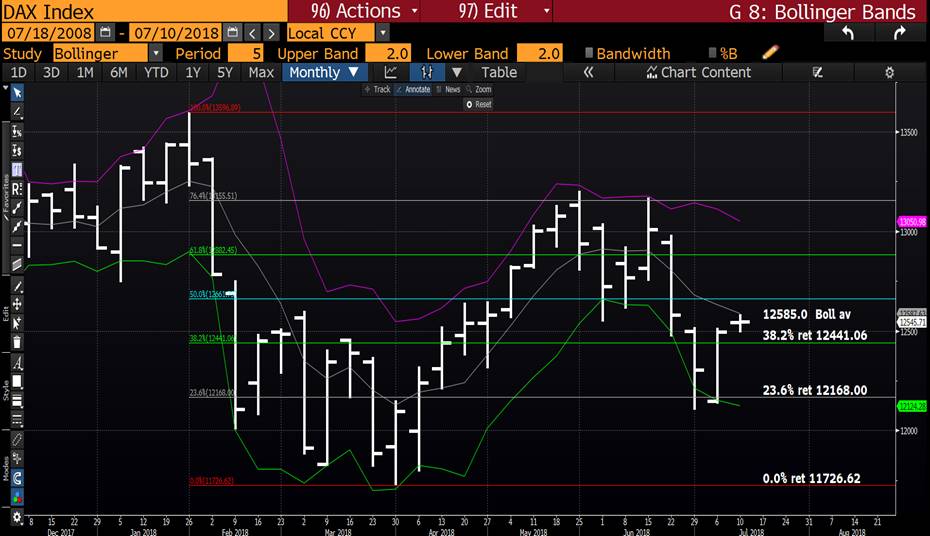Edit study with the orange pencil icon
The height and width of the screenshot is (536, 930).
[x=770, y=53]
